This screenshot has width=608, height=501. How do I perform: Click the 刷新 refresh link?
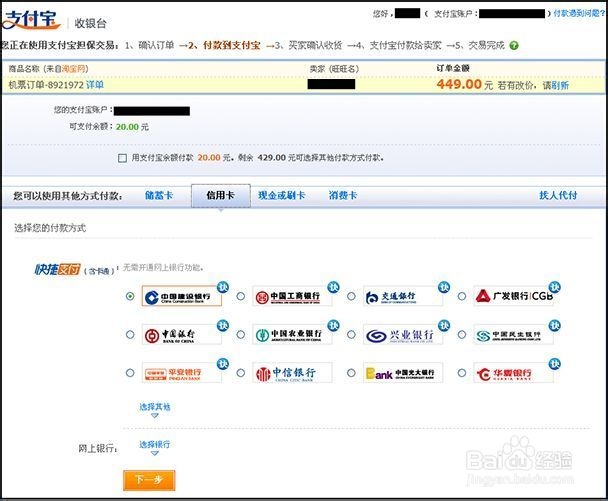tap(560, 85)
